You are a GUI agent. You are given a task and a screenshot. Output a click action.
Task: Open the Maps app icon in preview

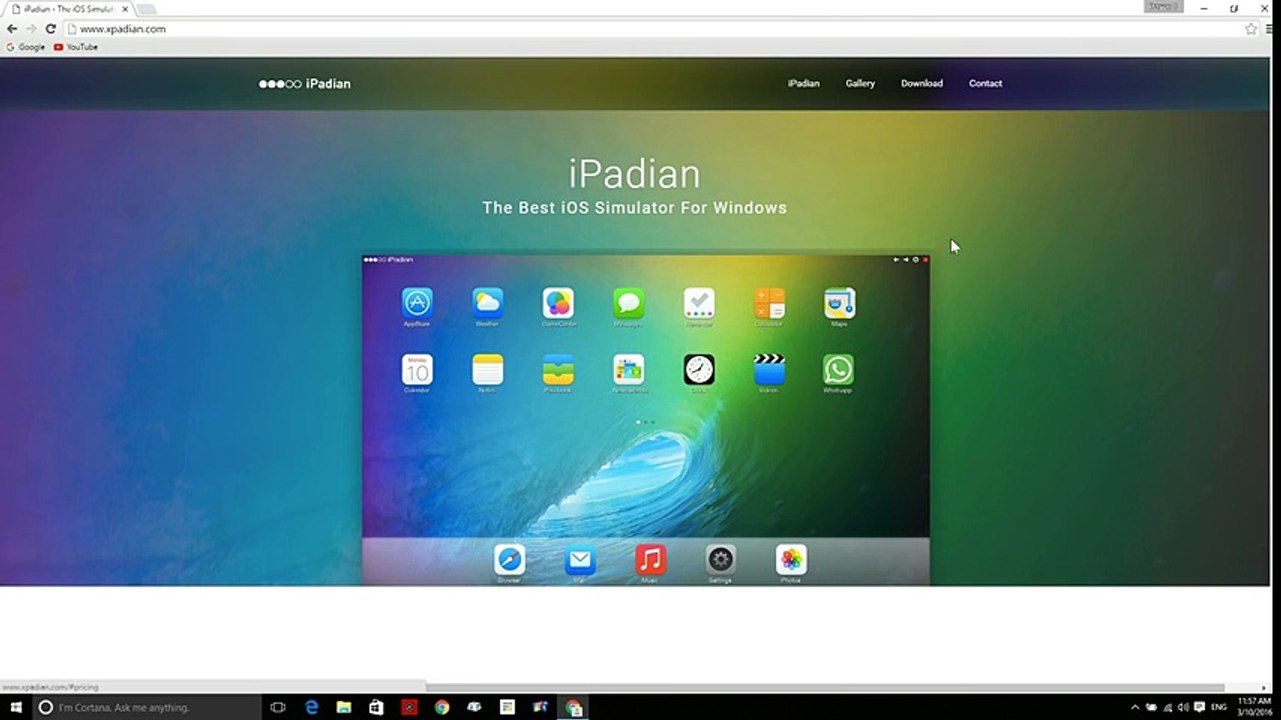click(x=839, y=303)
